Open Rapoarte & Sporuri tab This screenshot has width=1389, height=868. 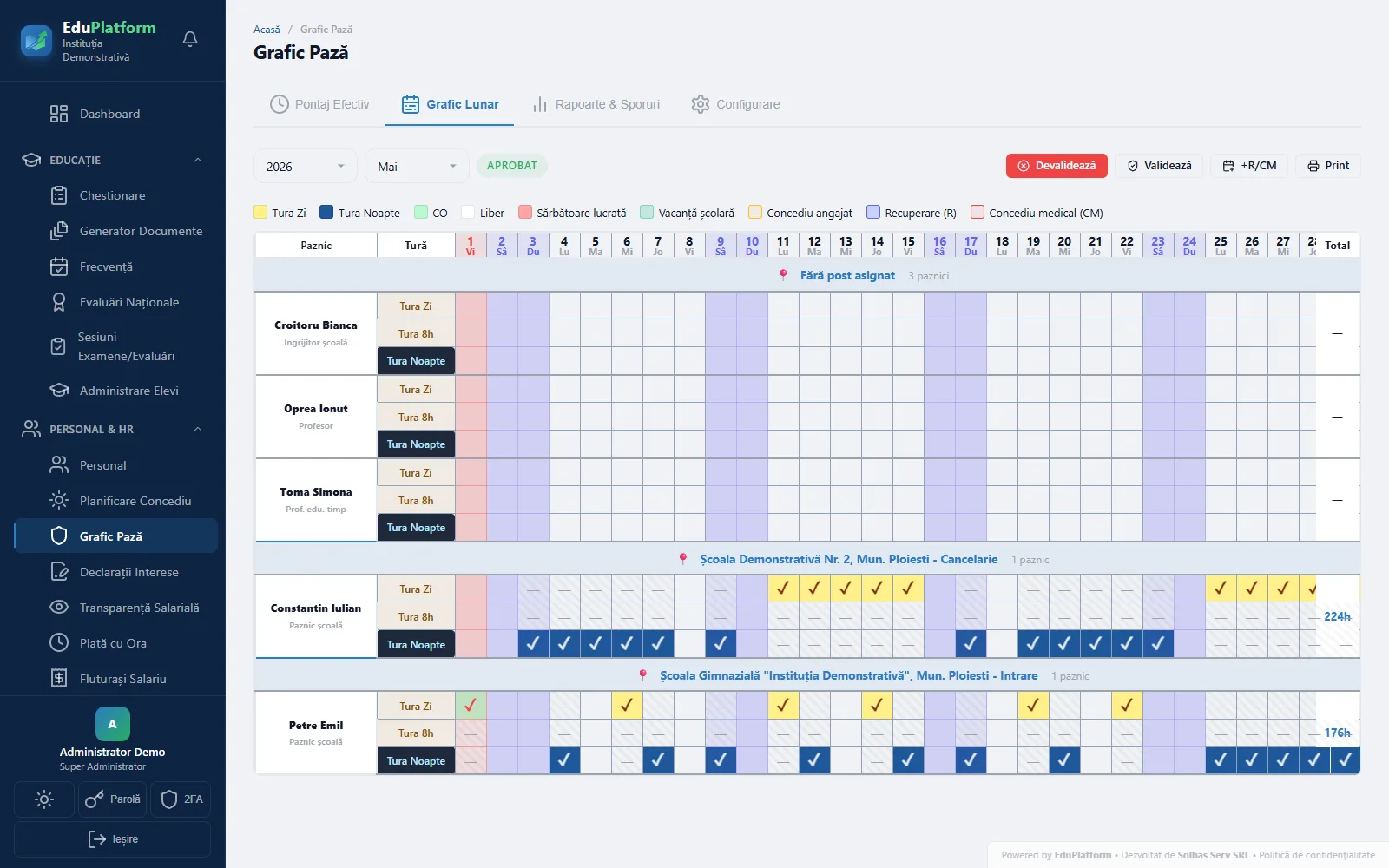coord(596,104)
